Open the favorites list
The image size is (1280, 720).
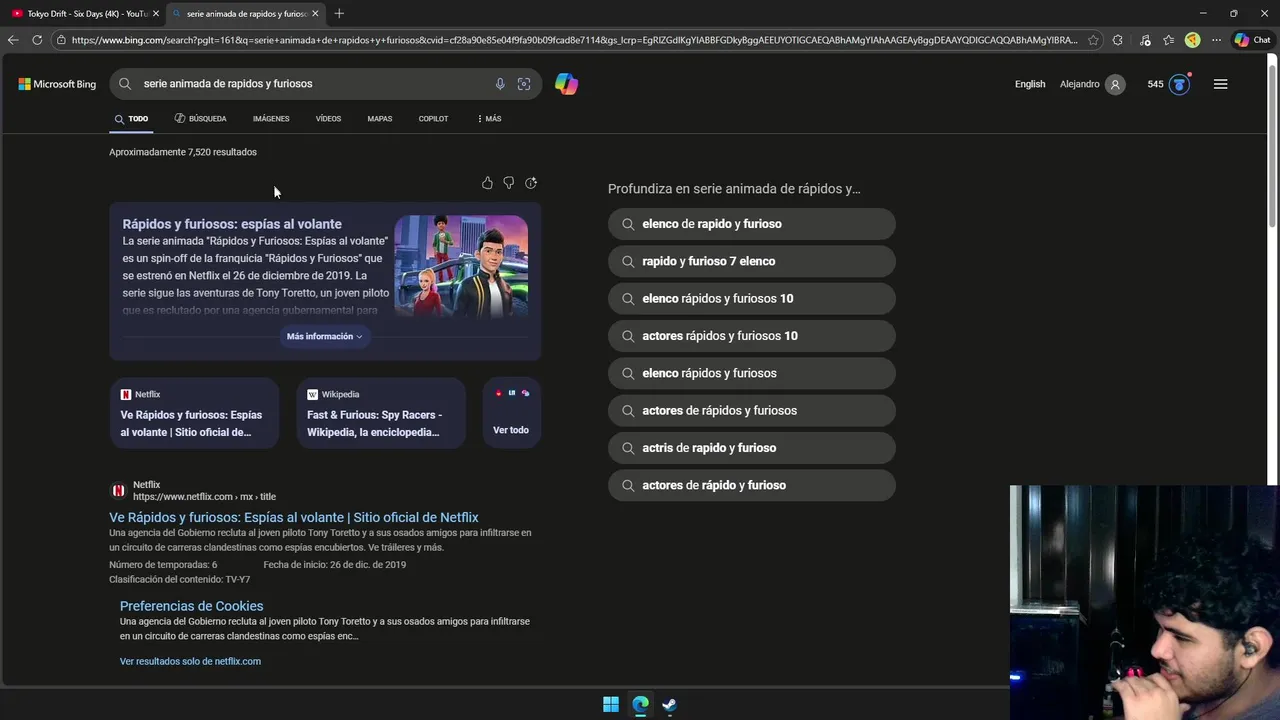click(x=1168, y=40)
